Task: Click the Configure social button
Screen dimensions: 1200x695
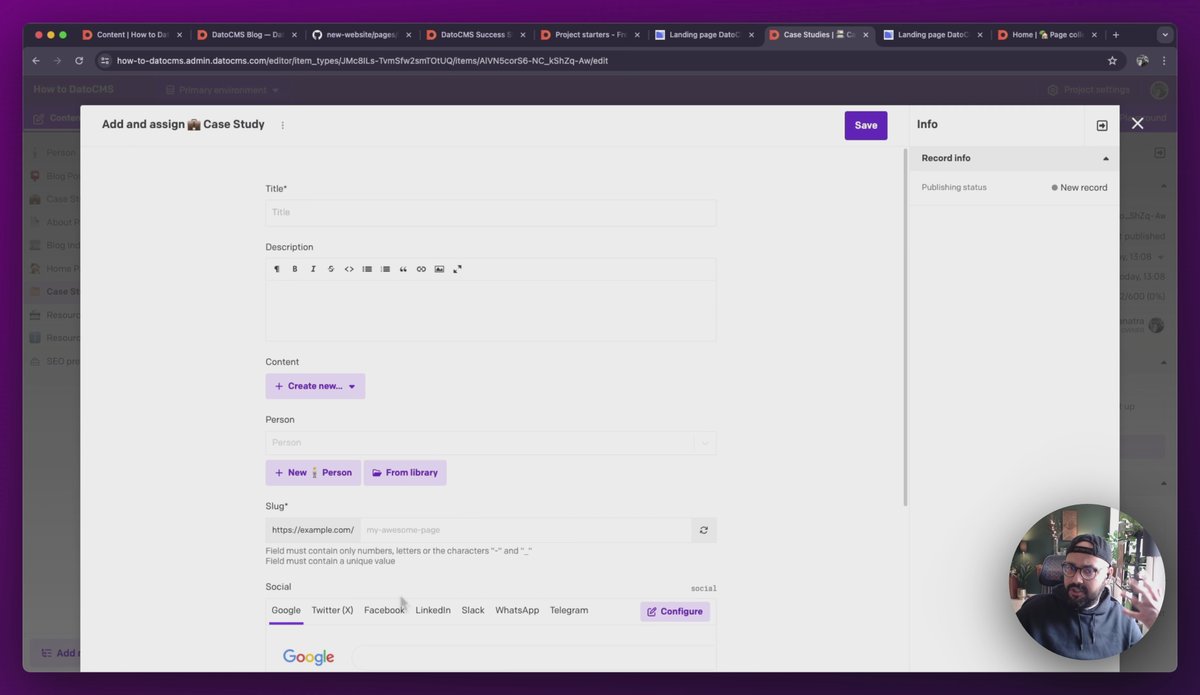Action: pos(675,611)
